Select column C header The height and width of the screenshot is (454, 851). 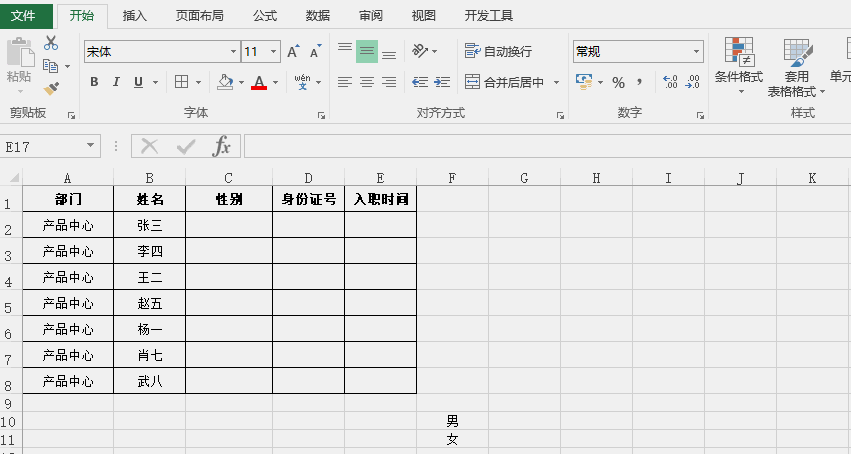tap(228, 178)
